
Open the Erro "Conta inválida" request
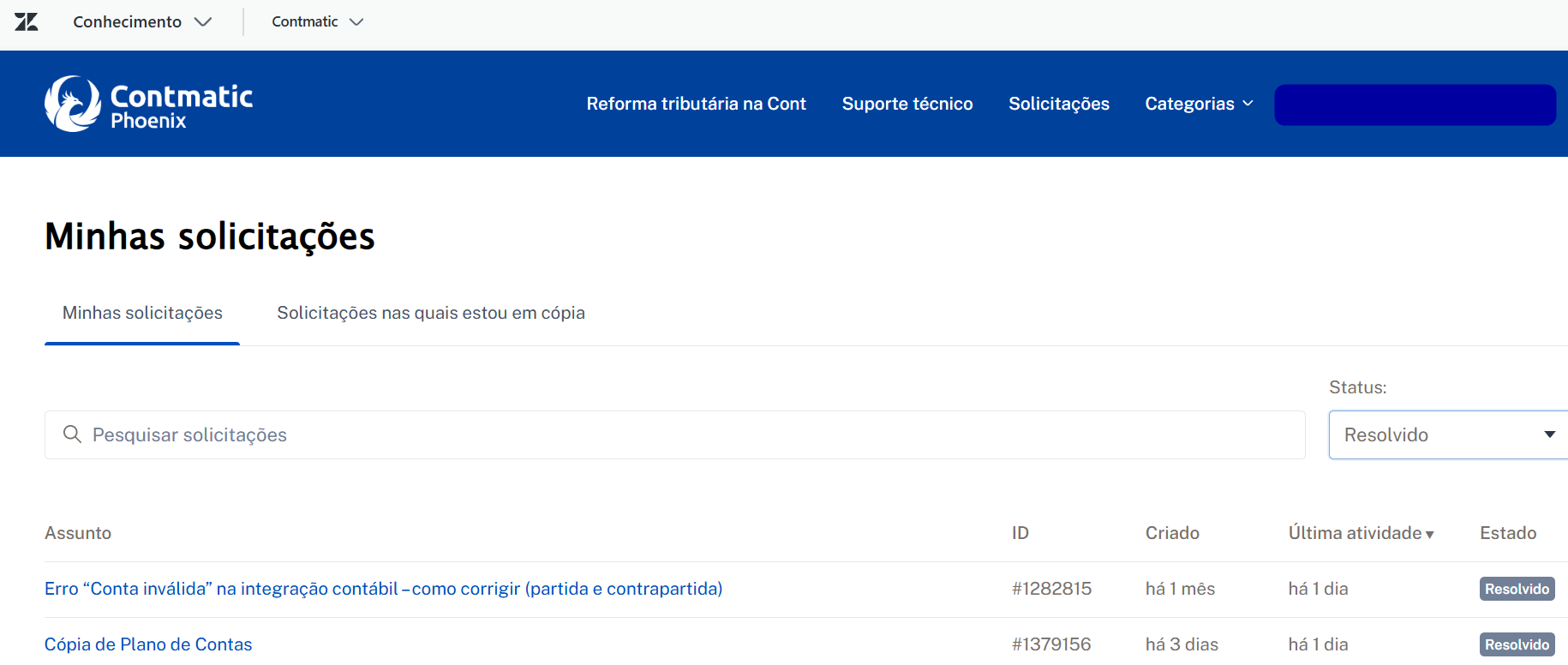tap(384, 589)
